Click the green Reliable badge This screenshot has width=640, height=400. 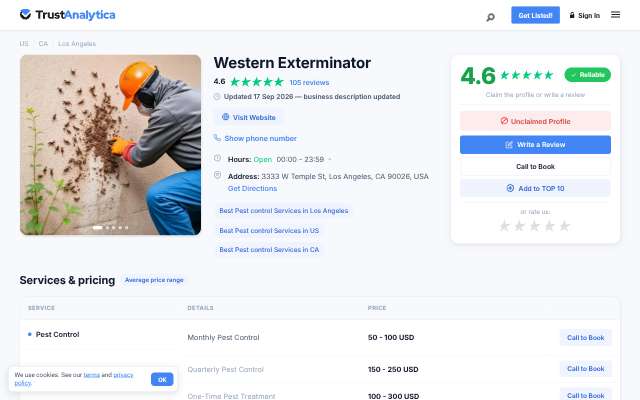[x=587, y=75]
